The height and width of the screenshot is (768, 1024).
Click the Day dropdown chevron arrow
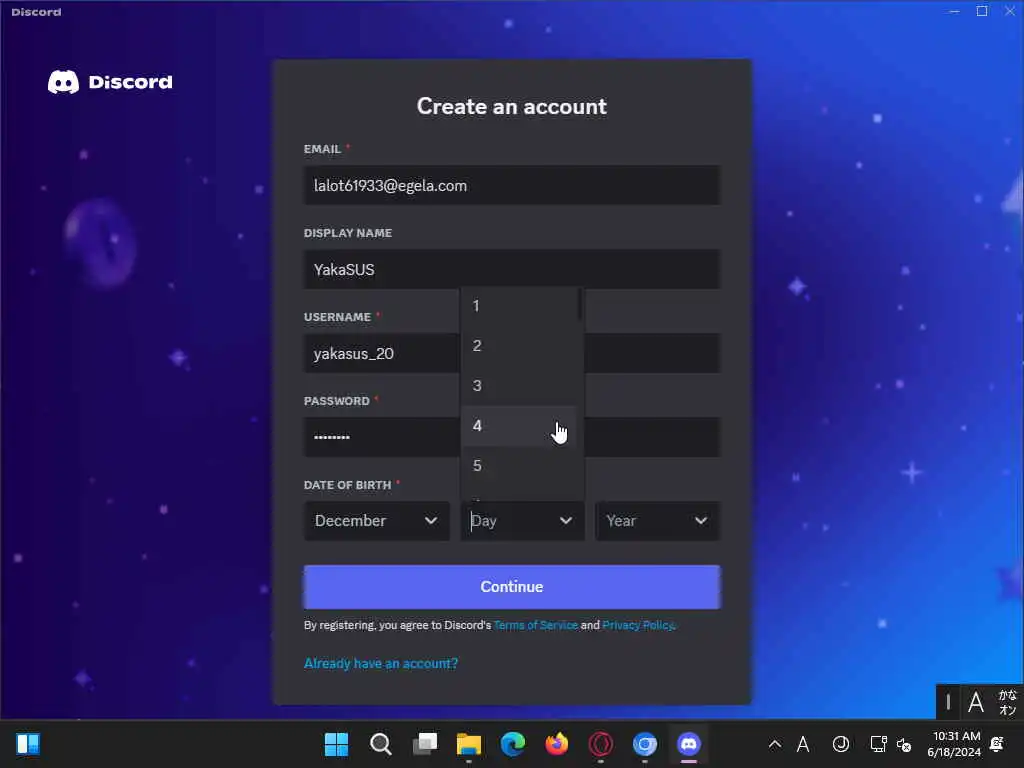pos(566,520)
